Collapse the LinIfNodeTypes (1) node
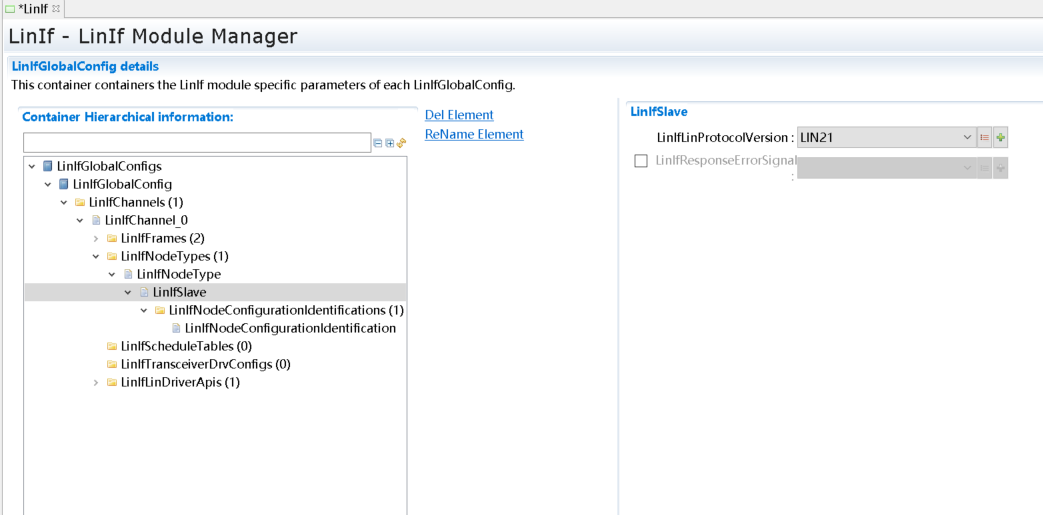 click(96, 256)
